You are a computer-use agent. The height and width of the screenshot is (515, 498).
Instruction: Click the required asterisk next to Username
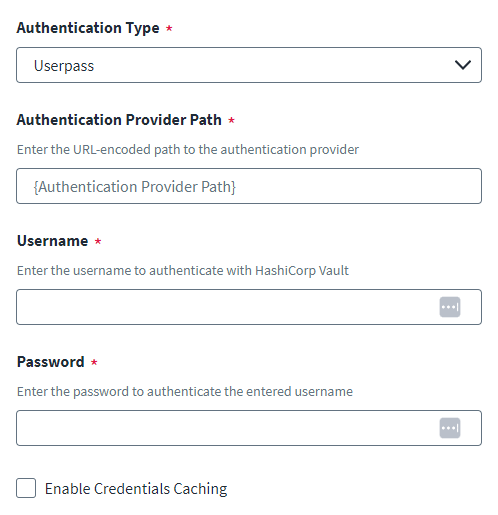point(98,241)
